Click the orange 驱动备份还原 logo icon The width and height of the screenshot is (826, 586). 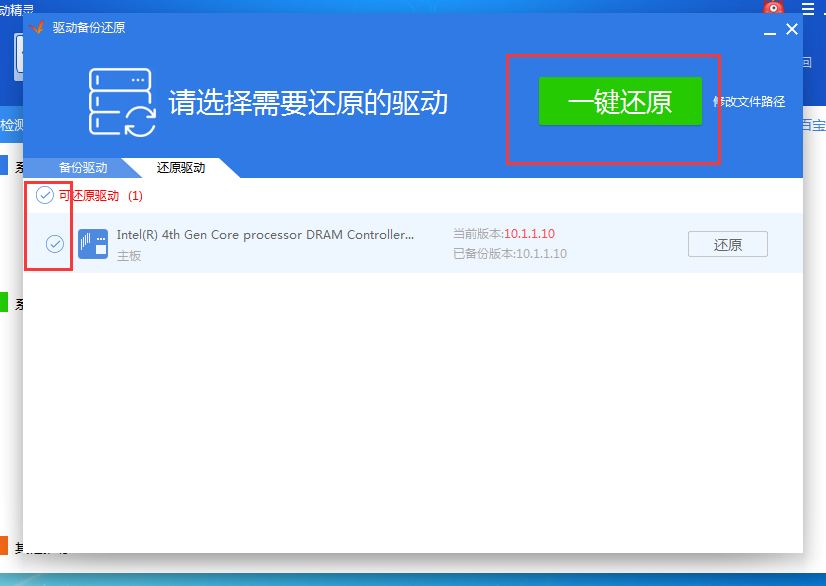click(37, 28)
